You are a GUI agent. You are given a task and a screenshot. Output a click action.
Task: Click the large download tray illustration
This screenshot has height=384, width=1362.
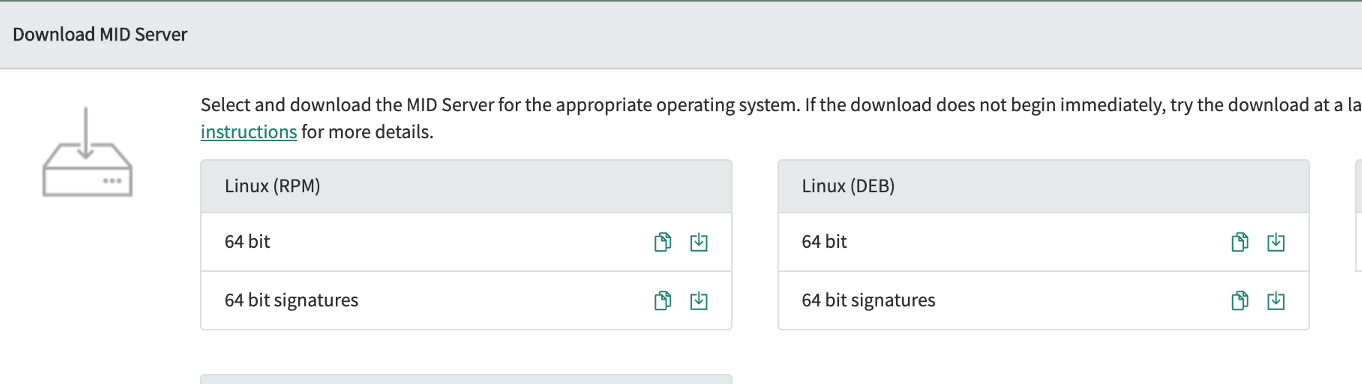tap(87, 152)
